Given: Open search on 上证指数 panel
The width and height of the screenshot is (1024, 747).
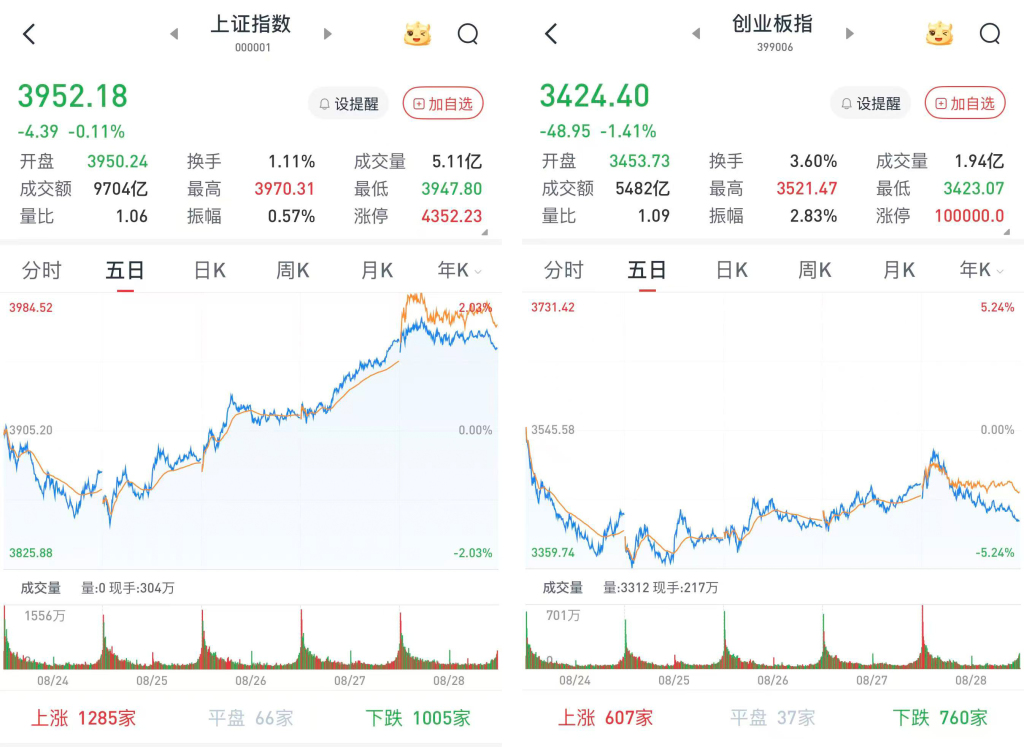Looking at the screenshot, I should [468, 34].
